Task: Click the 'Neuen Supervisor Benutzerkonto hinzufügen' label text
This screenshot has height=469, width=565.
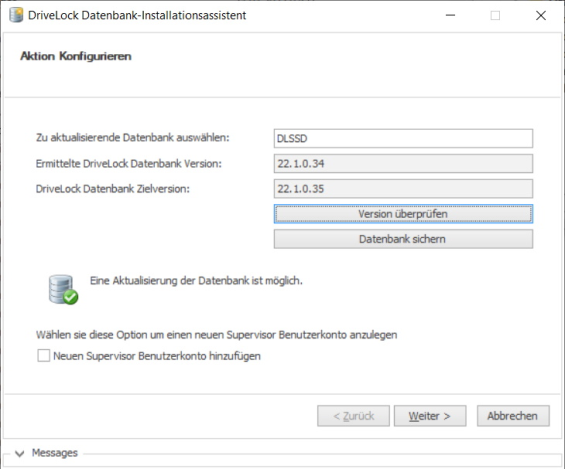Action: pos(157,356)
